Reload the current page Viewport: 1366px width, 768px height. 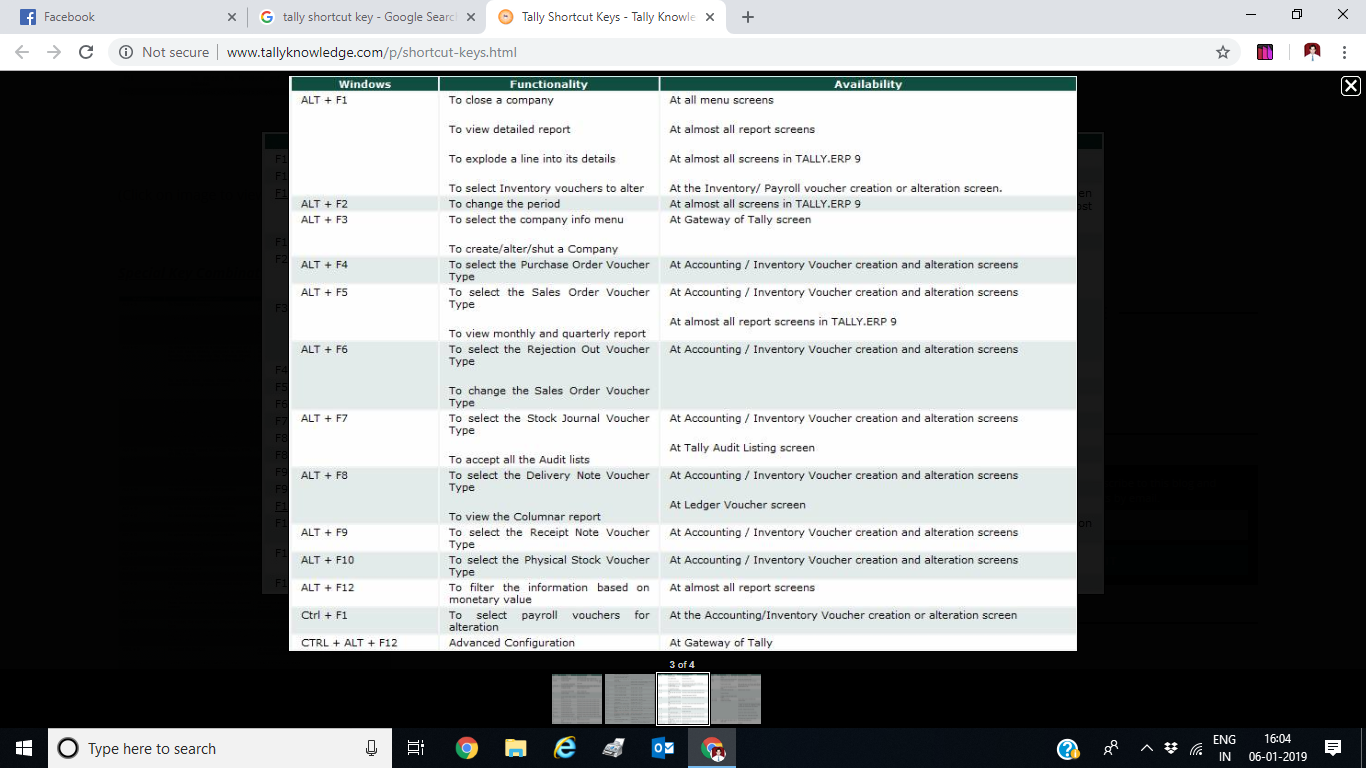point(86,52)
